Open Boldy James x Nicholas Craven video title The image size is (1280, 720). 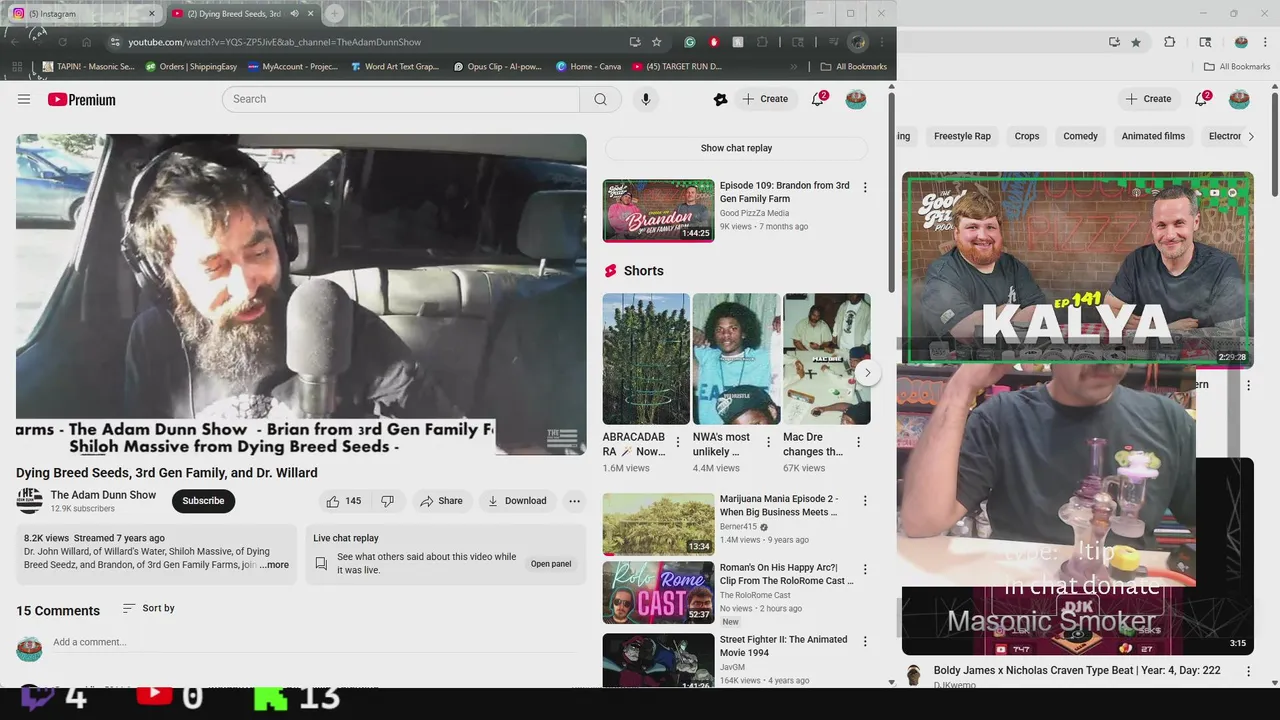1077,671
